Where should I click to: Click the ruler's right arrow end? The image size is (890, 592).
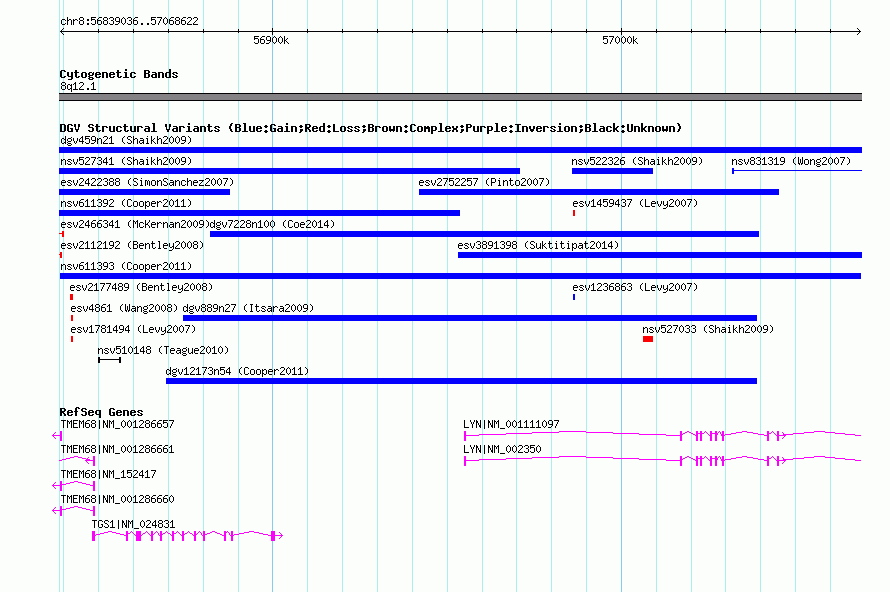pos(859,31)
